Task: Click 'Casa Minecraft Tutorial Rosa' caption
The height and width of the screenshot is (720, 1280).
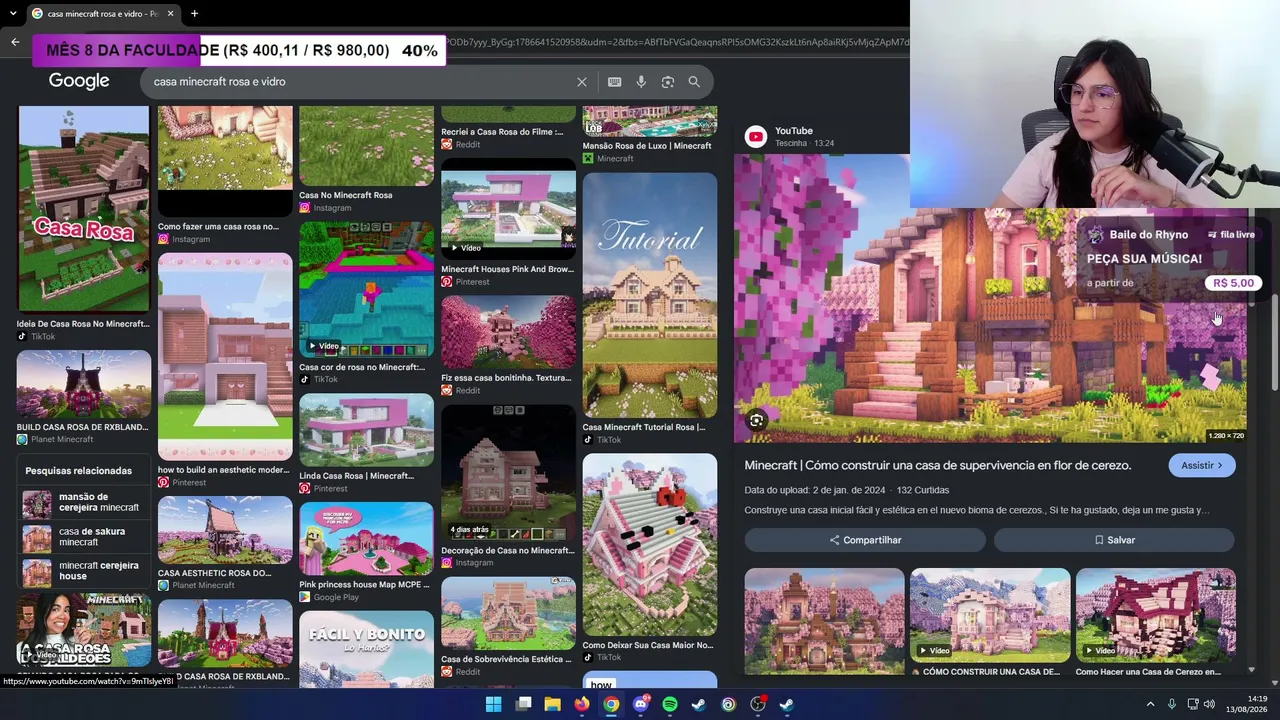Action: [x=644, y=427]
